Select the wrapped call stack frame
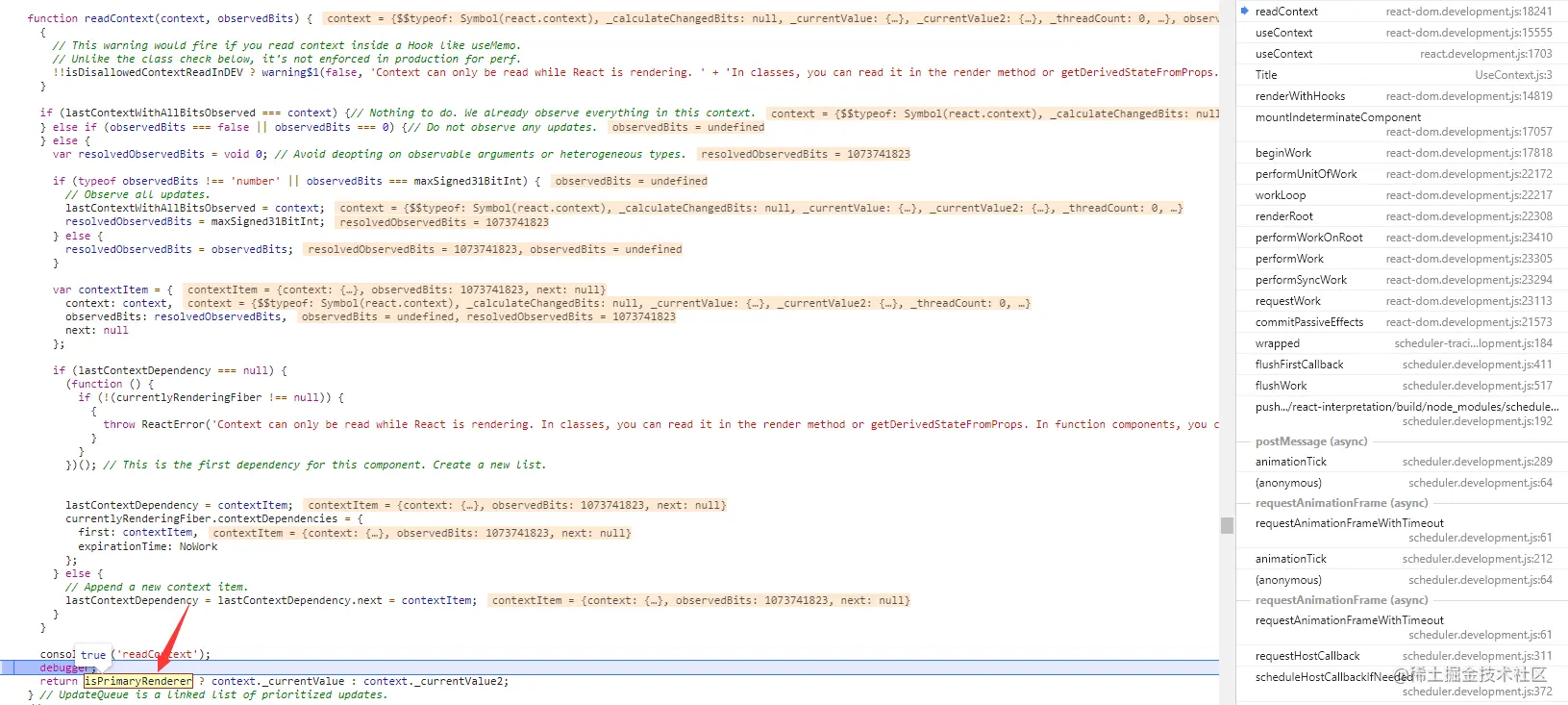 1402,343
